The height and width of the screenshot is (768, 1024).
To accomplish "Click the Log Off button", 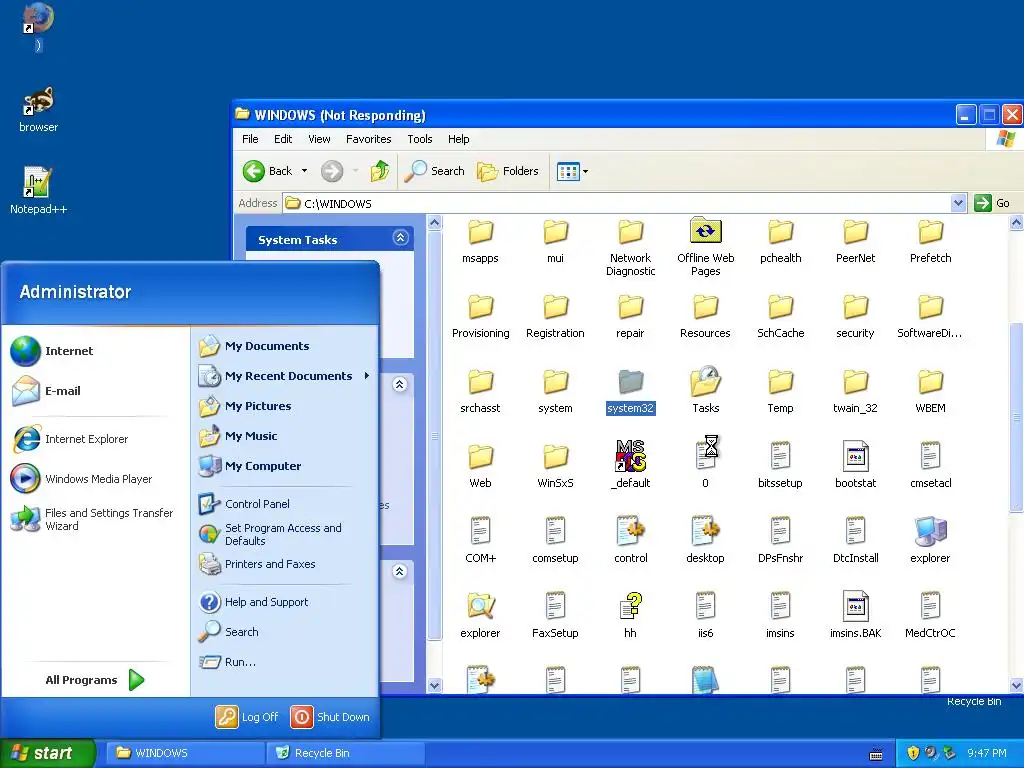I will [247, 717].
